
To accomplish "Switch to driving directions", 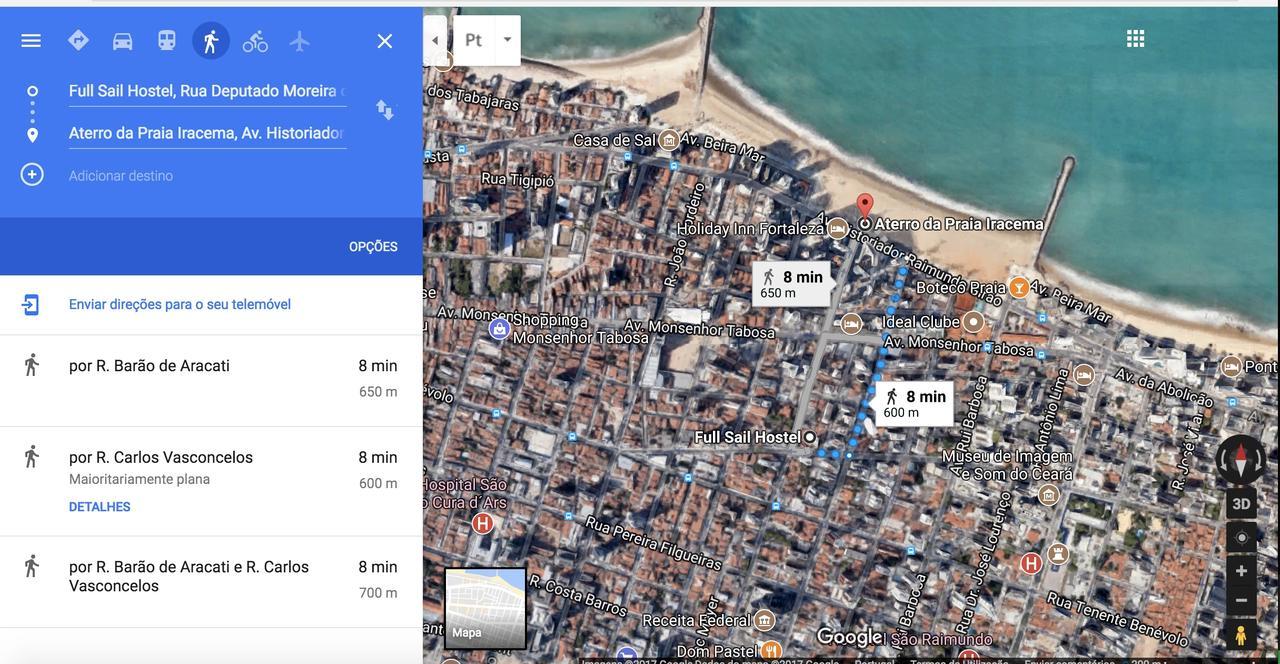I will (x=122, y=41).
